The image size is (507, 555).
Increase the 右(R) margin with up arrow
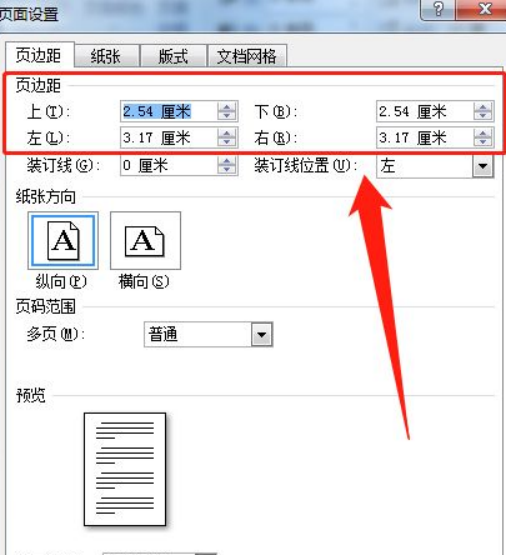[483, 133]
